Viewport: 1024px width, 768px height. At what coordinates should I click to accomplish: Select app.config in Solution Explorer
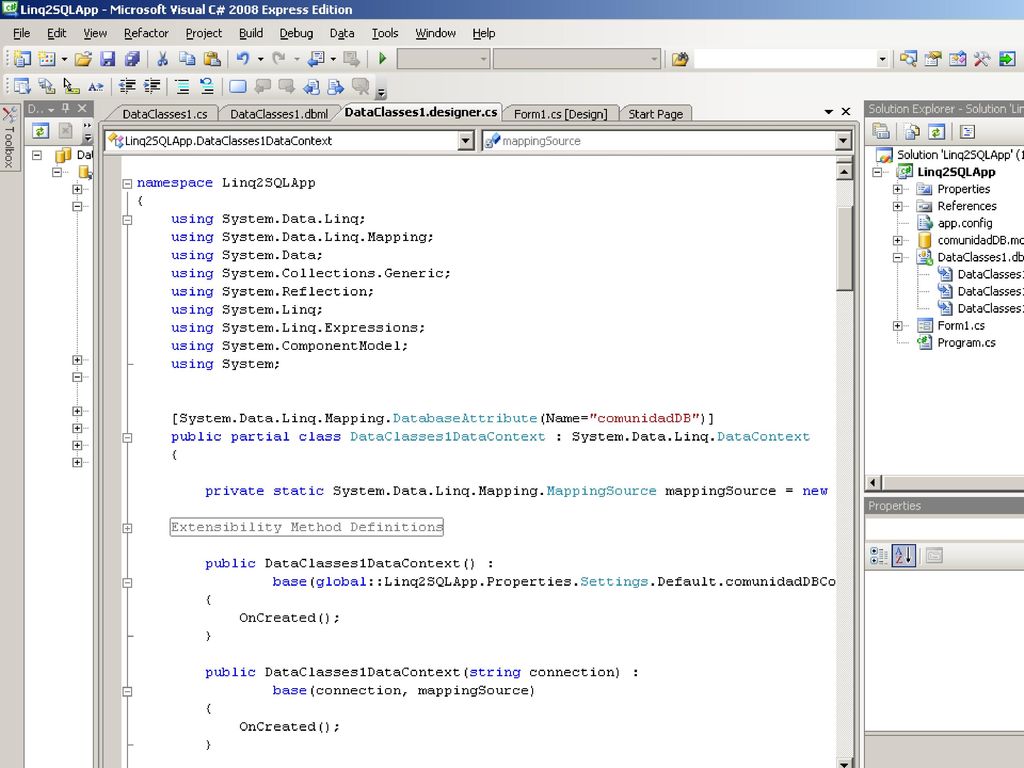click(x=965, y=223)
